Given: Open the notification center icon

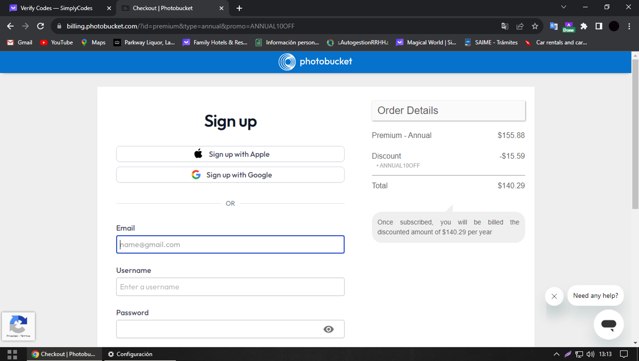Looking at the screenshot, I should click(624, 354).
